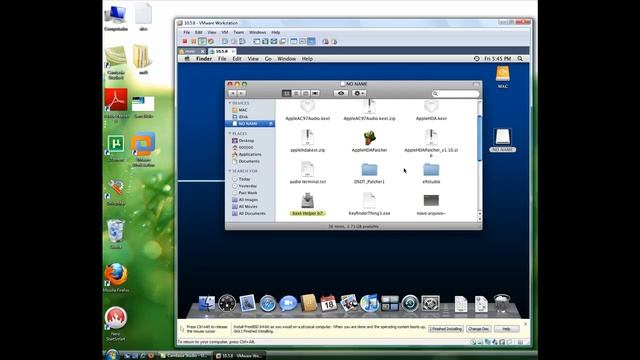The width and height of the screenshot is (640, 360).
Task: Launch Safari from the Dock
Action: 268,304
